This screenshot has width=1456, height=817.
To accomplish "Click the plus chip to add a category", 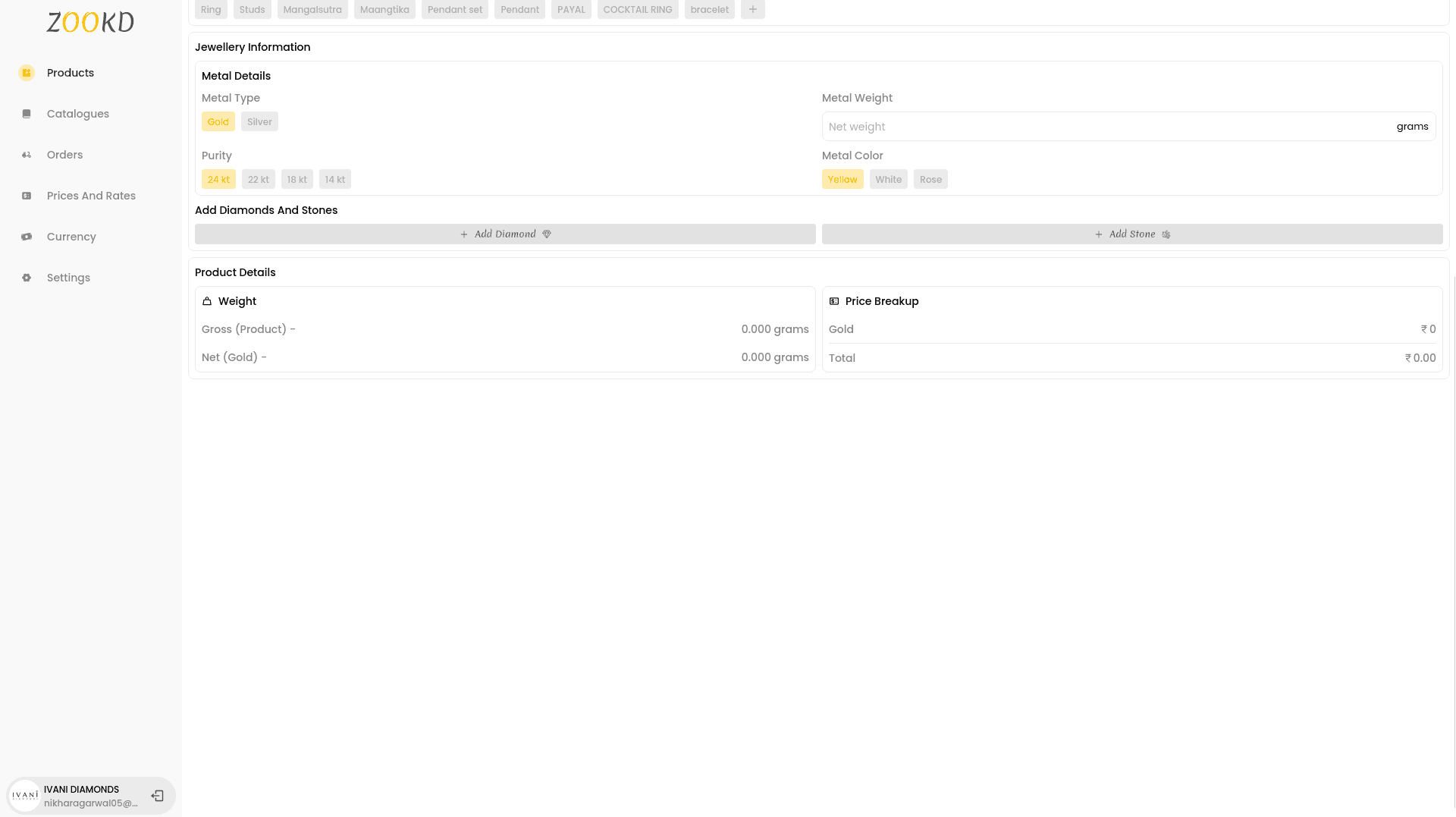I will [752, 9].
